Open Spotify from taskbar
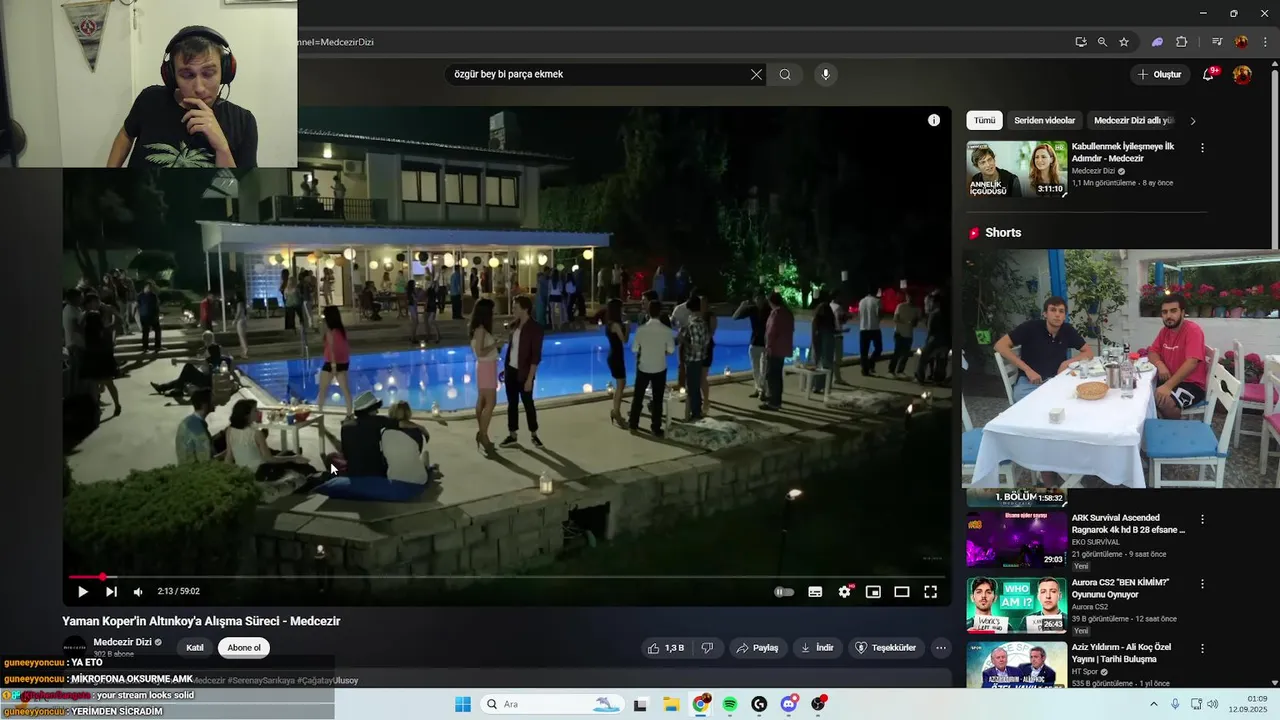 [730, 704]
